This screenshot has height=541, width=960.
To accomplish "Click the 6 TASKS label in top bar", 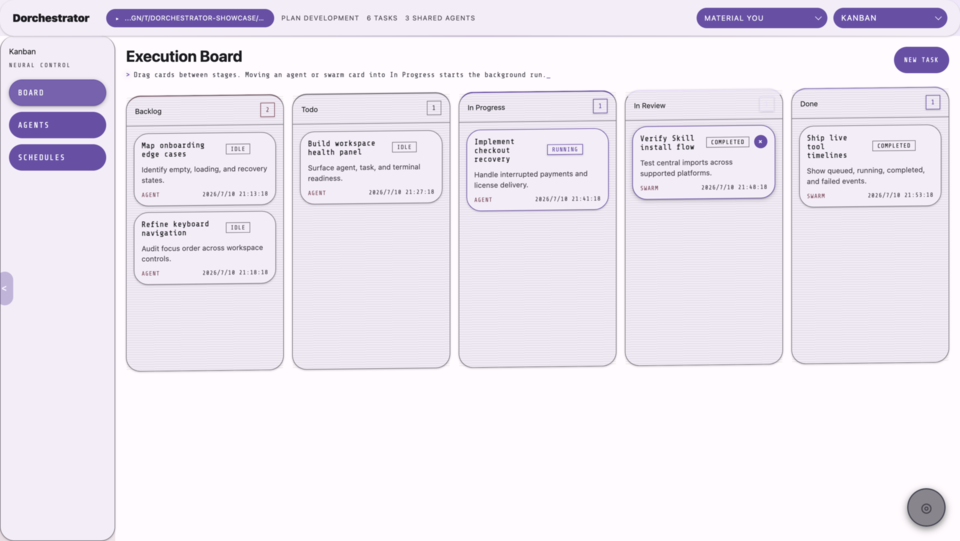I will tap(382, 18).
